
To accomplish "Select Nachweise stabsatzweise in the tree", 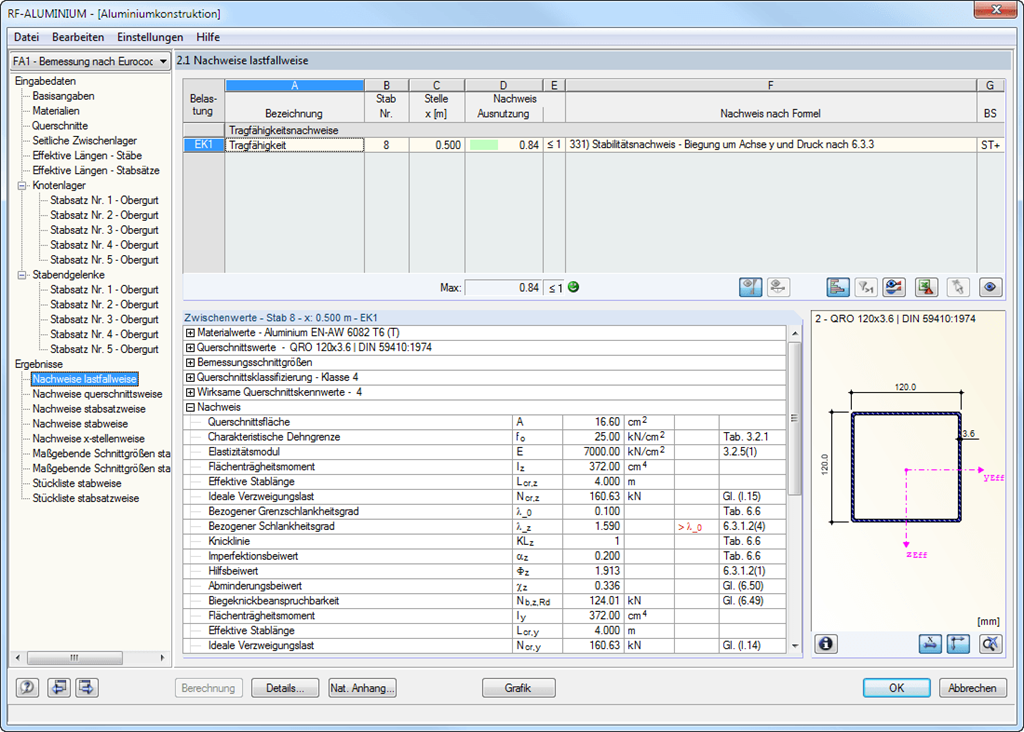I will (x=89, y=409).
